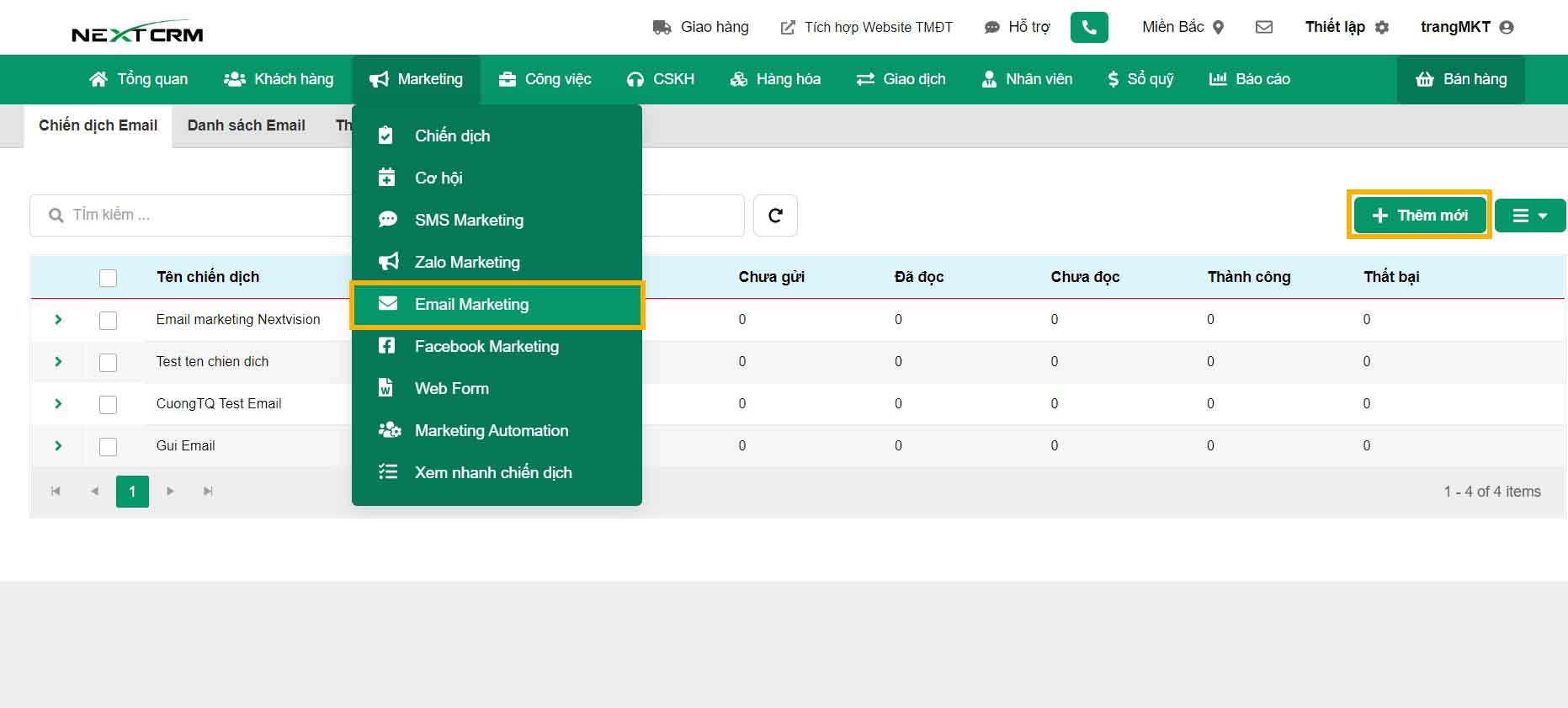The height and width of the screenshot is (708, 1568).
Task: Check the box for Test ten chien dich
Action: click(108, 363)
